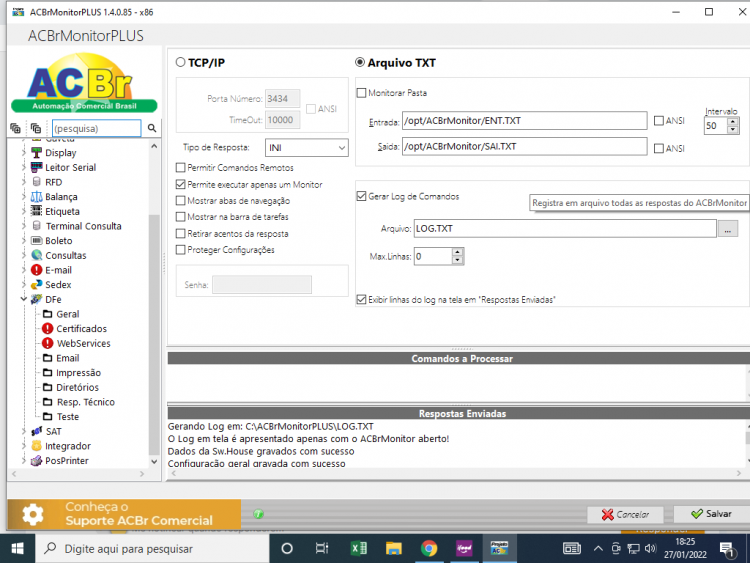Click the DFe icon in tree
Screen dimensions: 750x563
coord(36,299)
